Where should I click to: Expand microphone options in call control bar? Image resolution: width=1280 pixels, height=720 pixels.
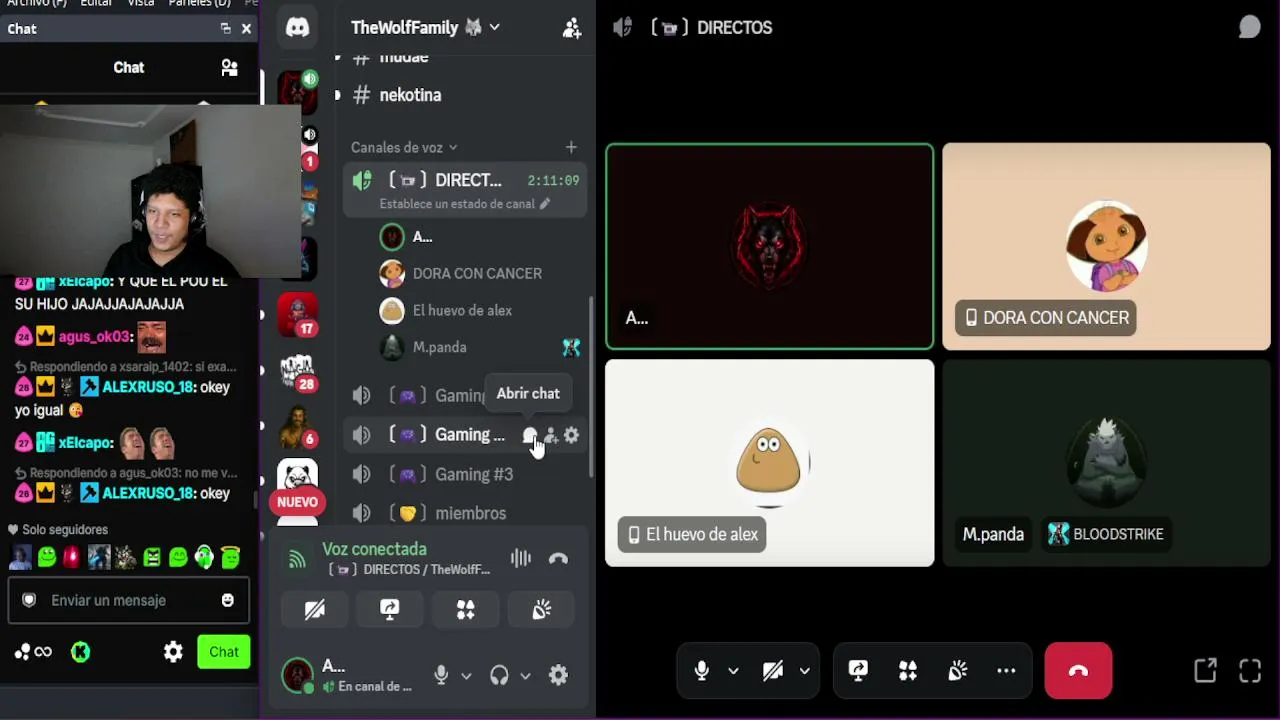[733, 671]
